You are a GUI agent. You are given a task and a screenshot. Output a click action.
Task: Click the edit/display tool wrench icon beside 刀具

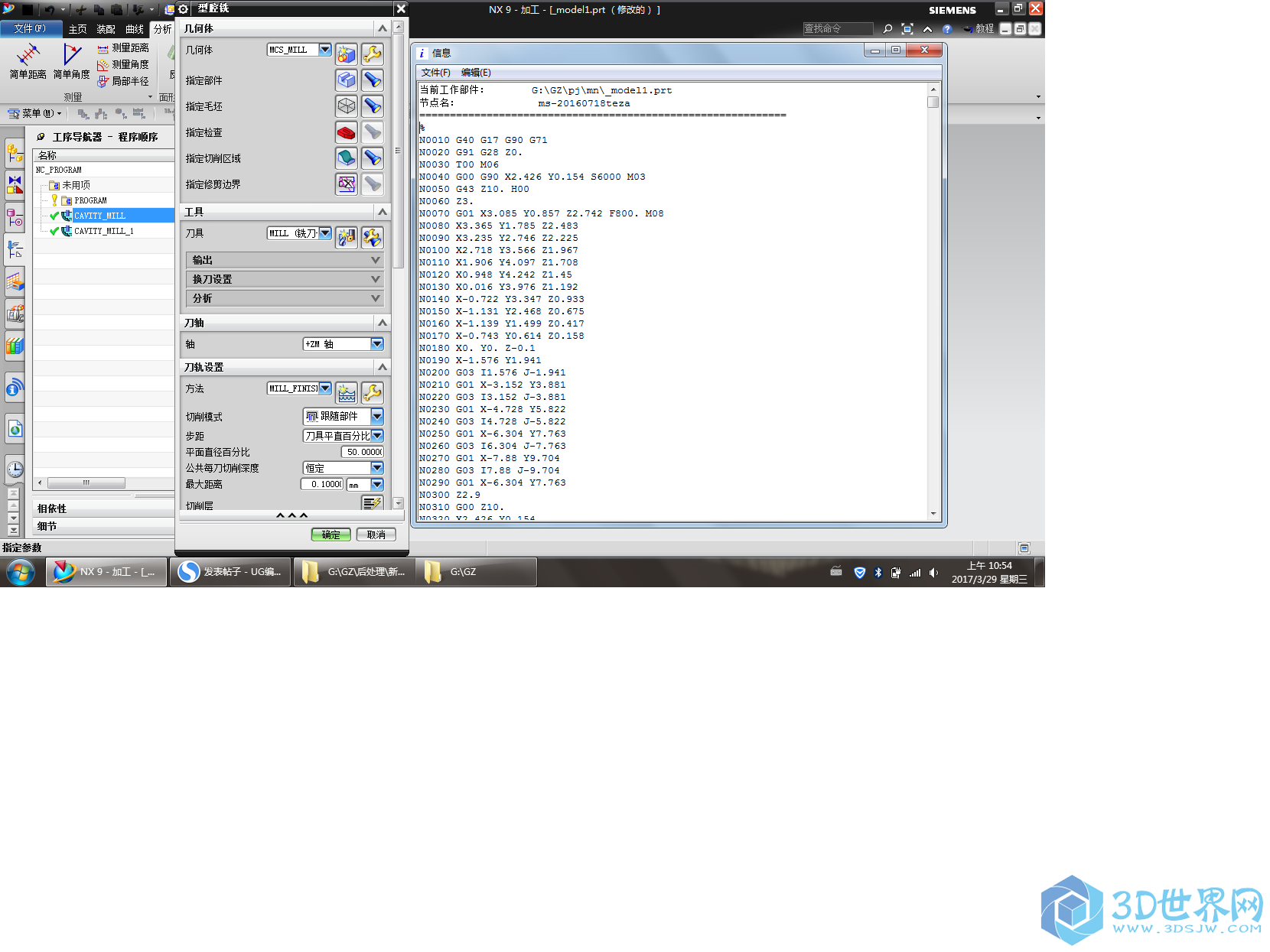coord(373,238)
